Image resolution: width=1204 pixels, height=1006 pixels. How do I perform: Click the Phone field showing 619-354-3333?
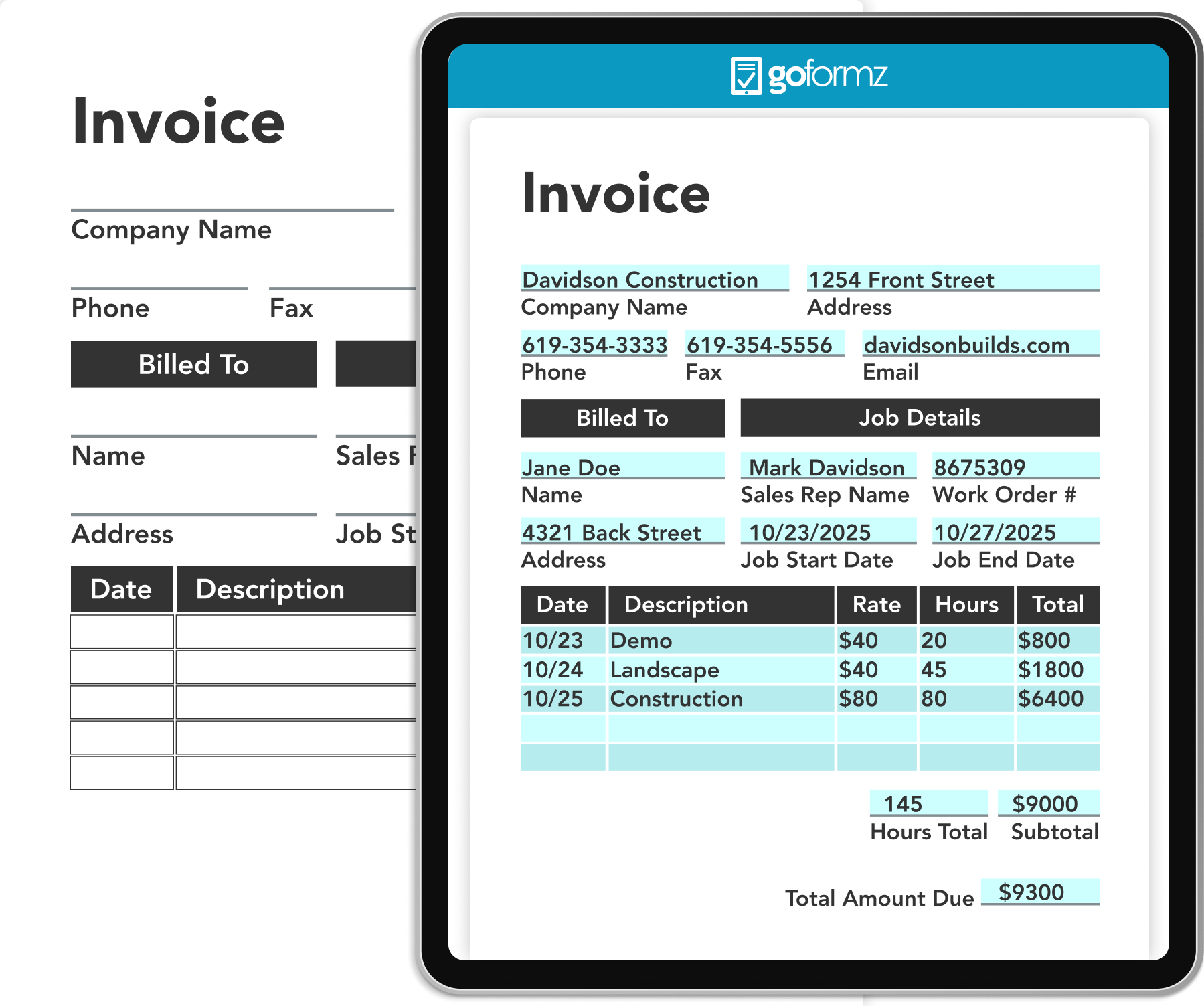coord(594,345)
